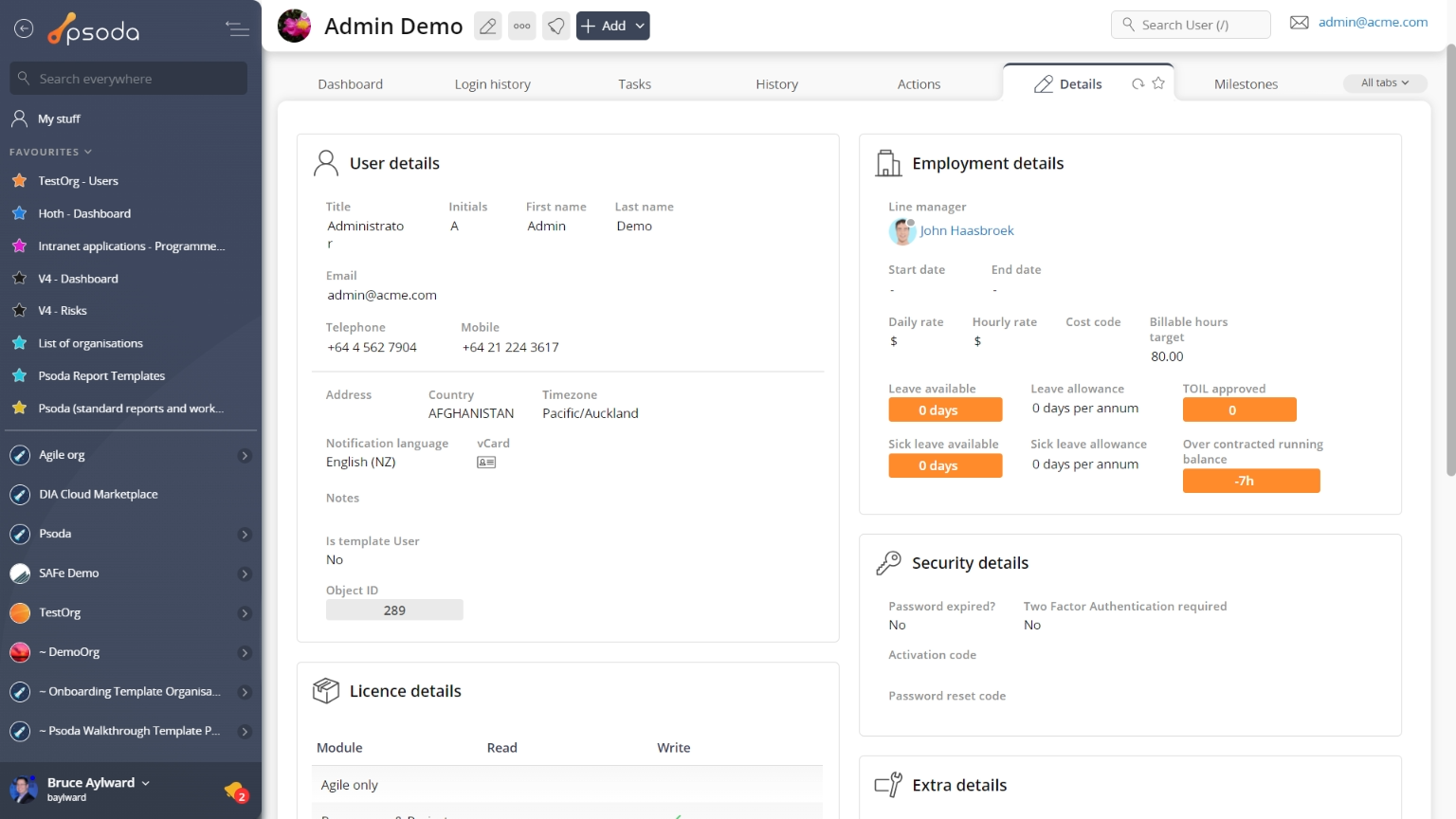Switch to the Dashboard tab
The height and width of the screenshot is (819, 1456).
pos(350,84)
